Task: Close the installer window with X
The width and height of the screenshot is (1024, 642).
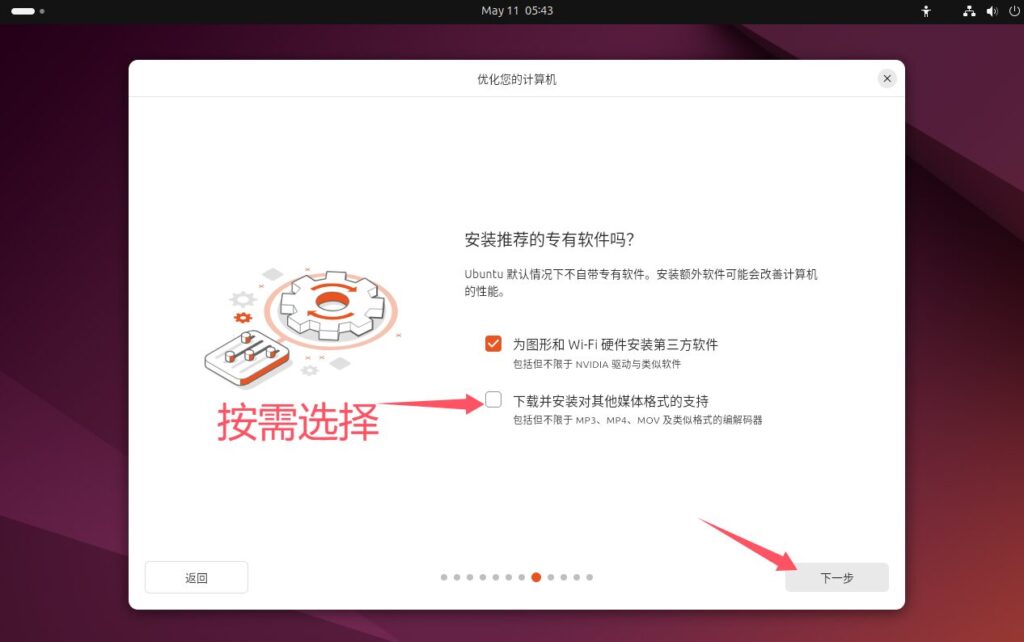Action: (886, 78)
